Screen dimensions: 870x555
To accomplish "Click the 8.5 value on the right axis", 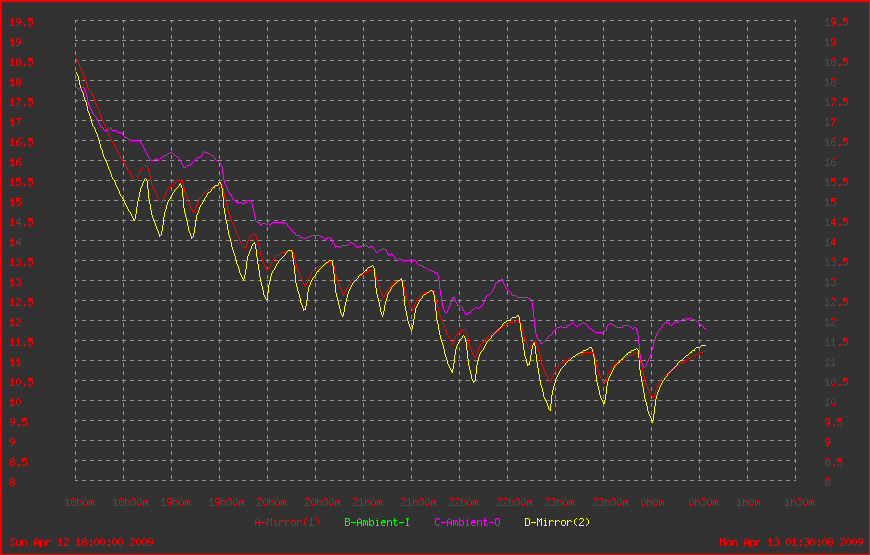I will click(x=833, y=462).
